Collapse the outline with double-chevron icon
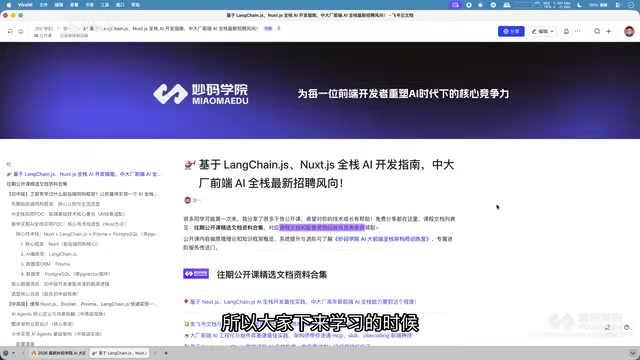Image resolution: width=640 pixels, height=360 pixels. (x=9, y=164)
